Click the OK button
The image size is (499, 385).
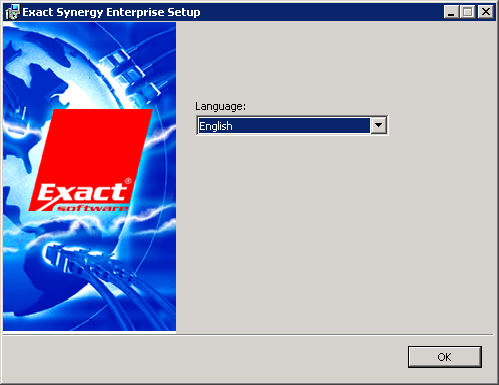point(445,357)
